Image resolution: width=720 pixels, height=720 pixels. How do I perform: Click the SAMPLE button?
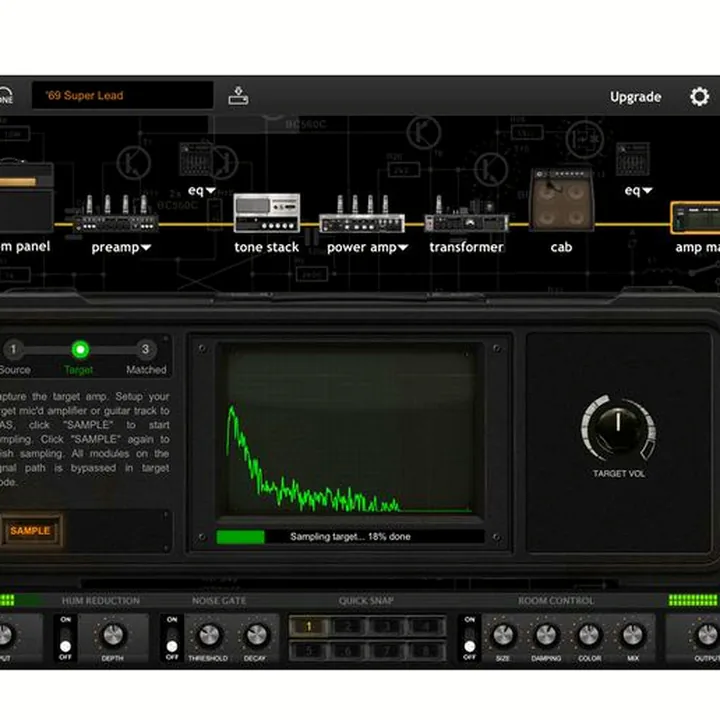[x=30, y=531]
